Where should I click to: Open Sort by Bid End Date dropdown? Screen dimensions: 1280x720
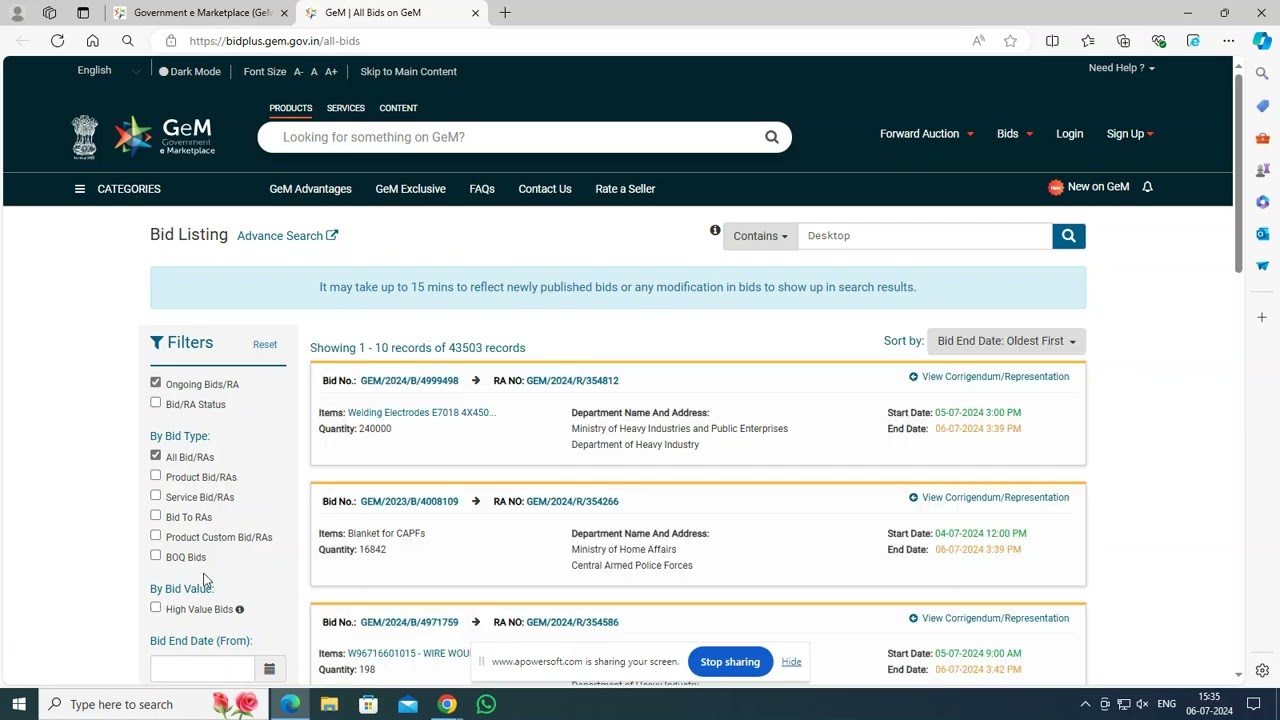tap(1006, 341)
